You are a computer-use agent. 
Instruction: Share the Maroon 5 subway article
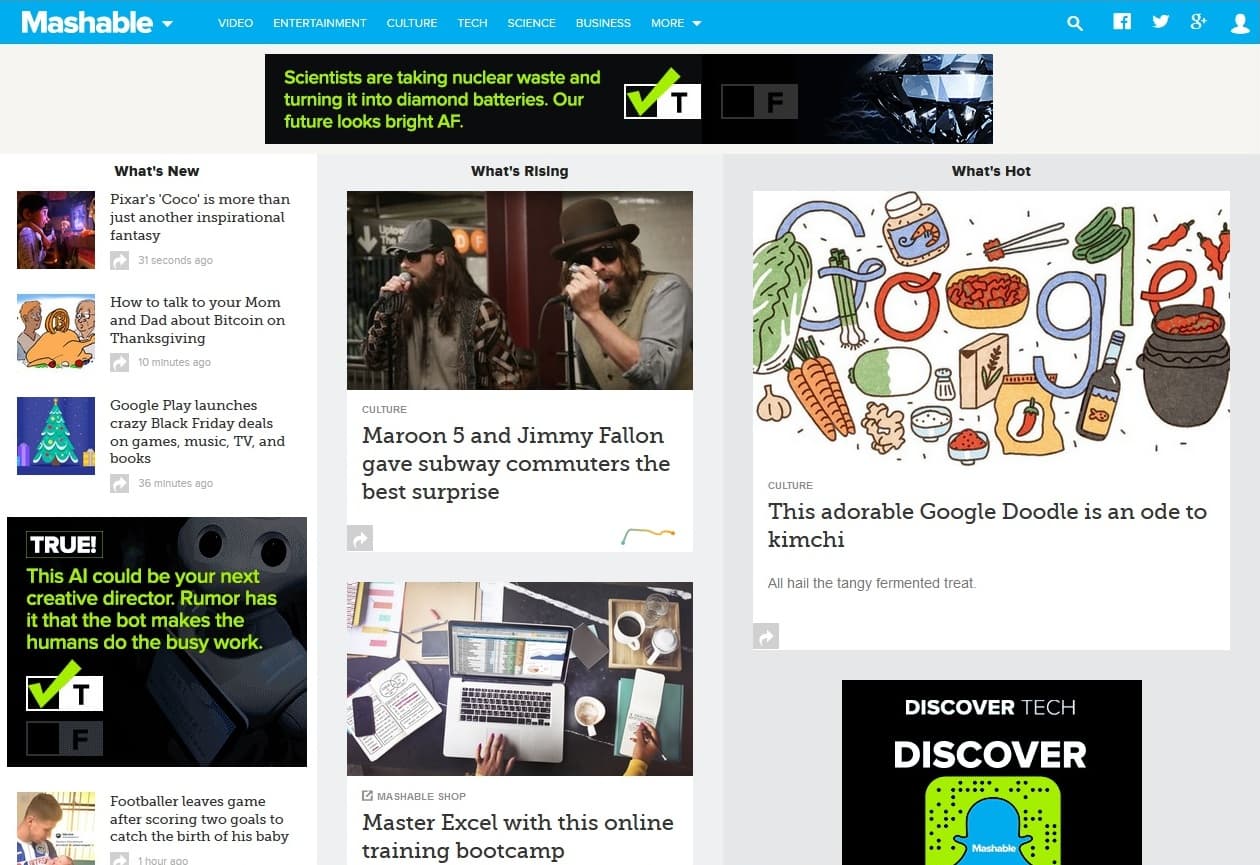click(360, 539)
